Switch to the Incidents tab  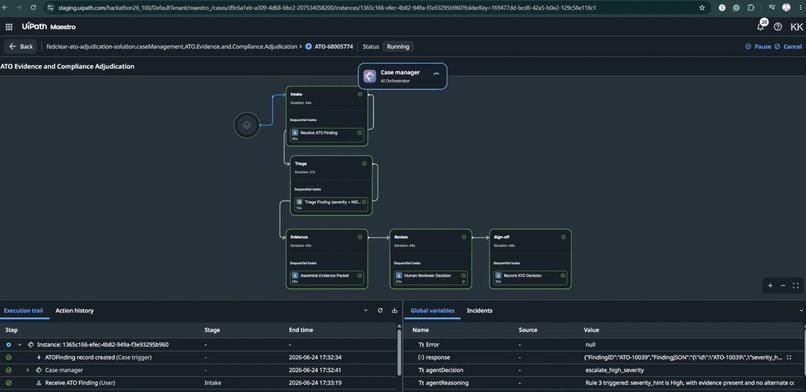(x=480, y=310)
